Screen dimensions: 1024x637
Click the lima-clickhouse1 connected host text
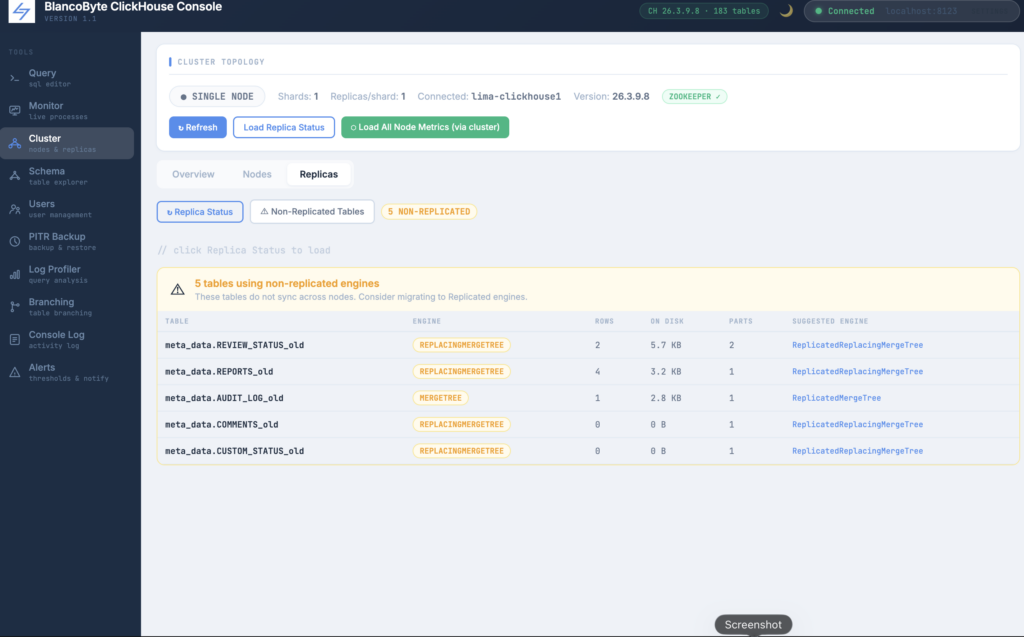[x=516, y=97]
